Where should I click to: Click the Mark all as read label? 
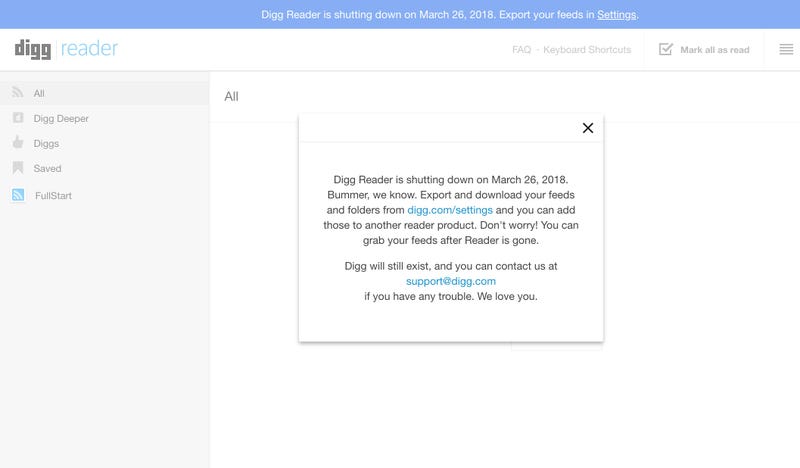[x=715, y=50]
